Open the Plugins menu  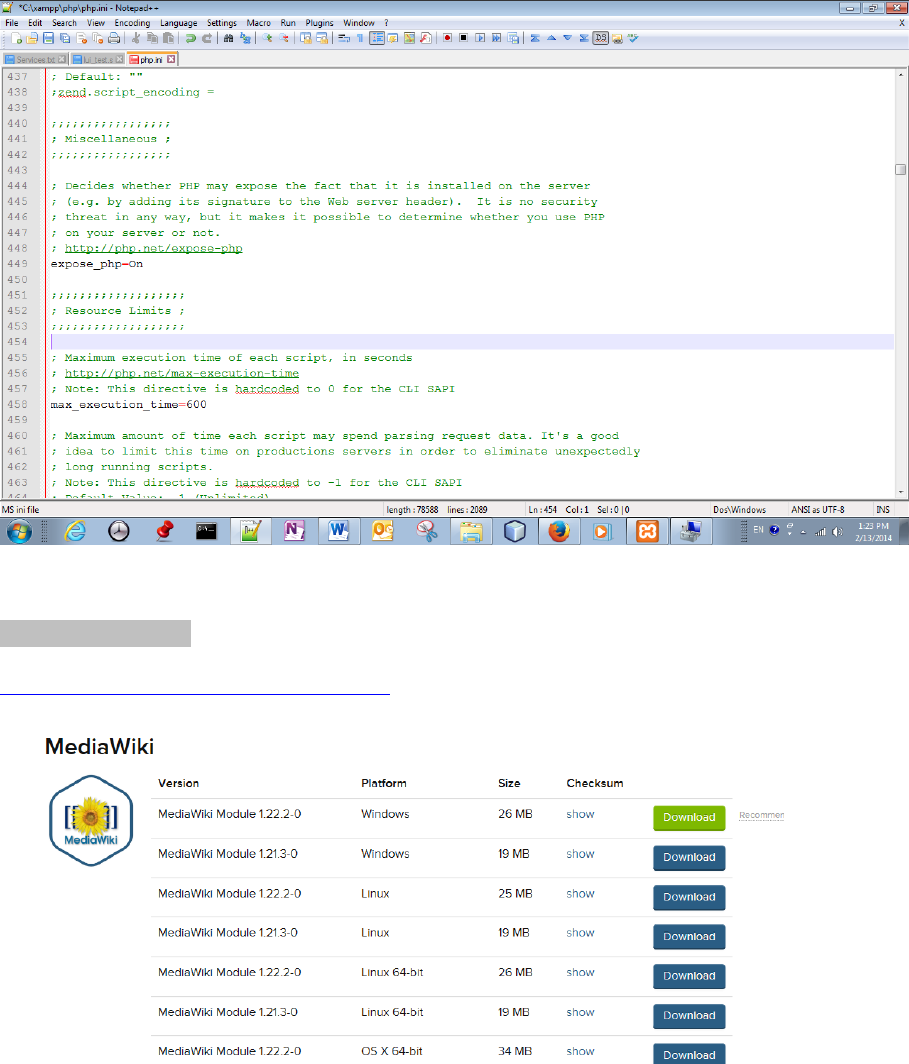tap(319, 22)
